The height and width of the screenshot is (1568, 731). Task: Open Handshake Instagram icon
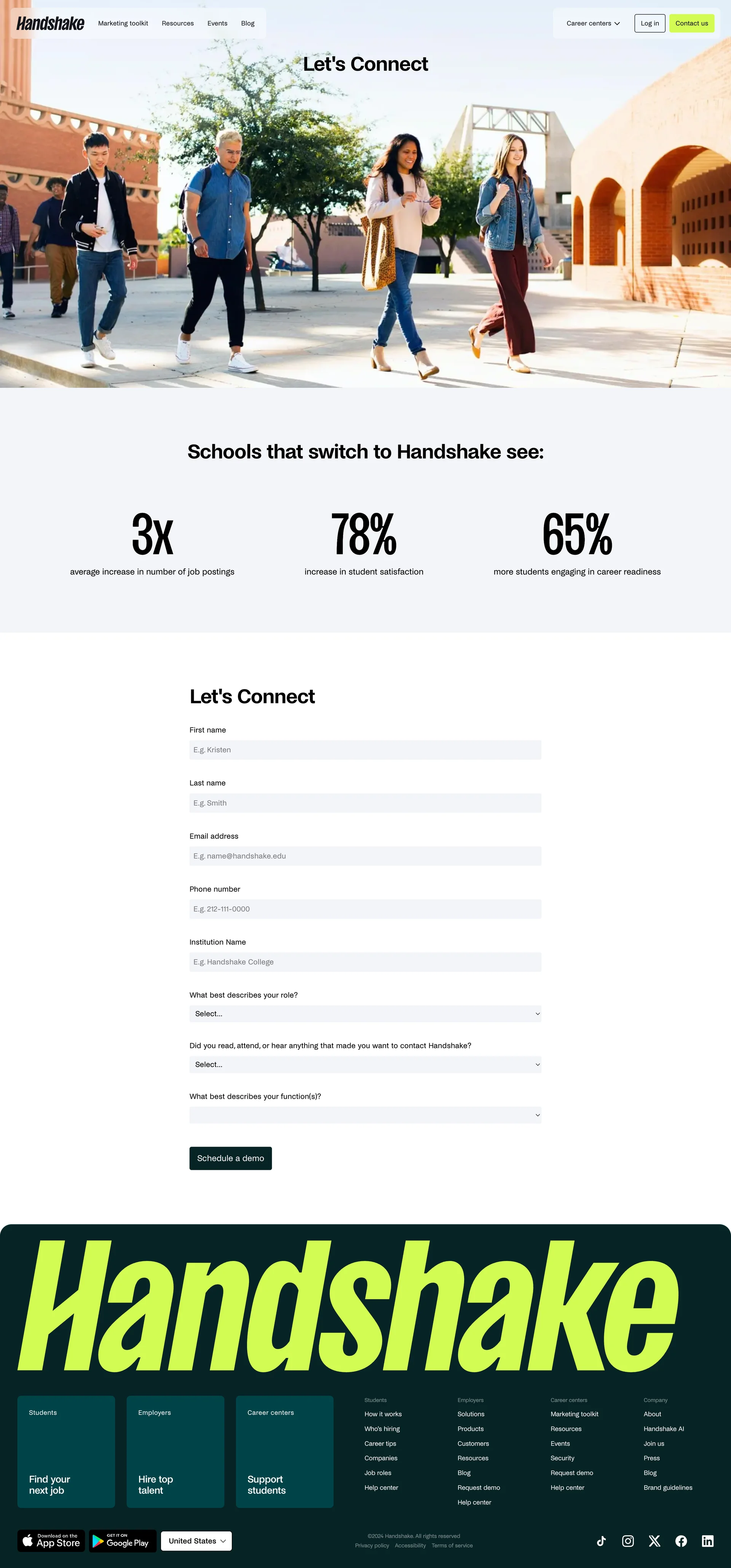[x=627, y=1541]
